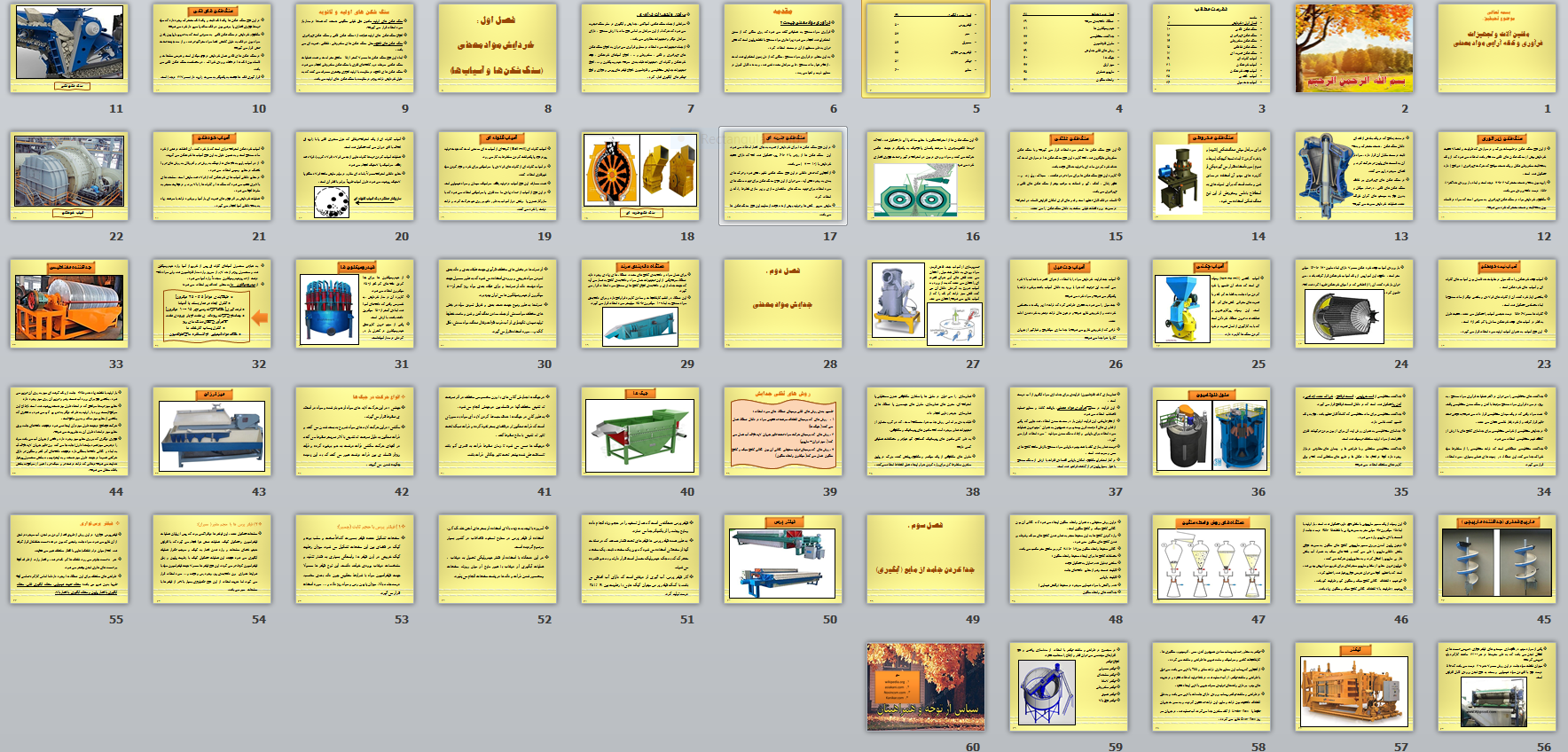Select slide 18 with the orange wheel image
Image resolution: width=1568 pixels, height=752 pixels.
click(x=640, y=176)
